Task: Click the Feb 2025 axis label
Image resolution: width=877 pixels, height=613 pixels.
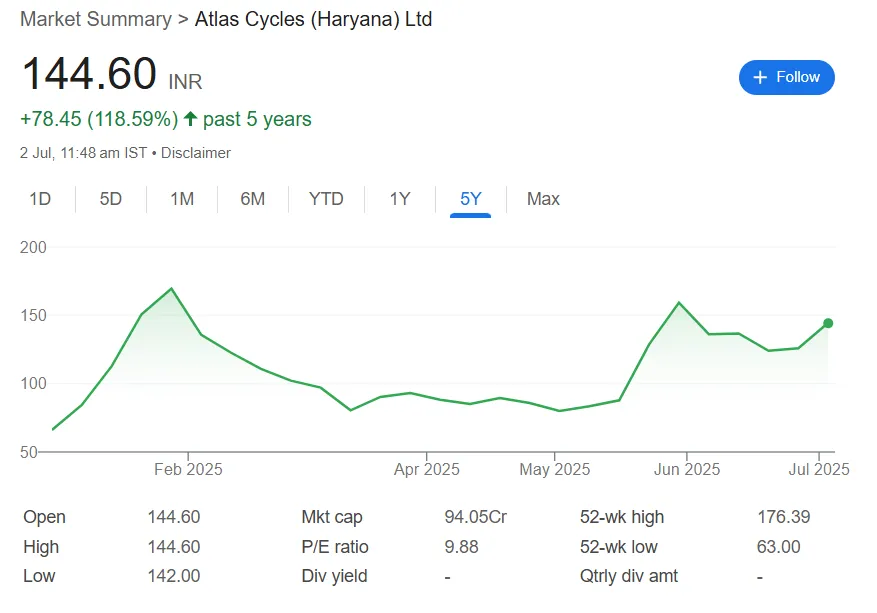Action: [x=188, y=469]
